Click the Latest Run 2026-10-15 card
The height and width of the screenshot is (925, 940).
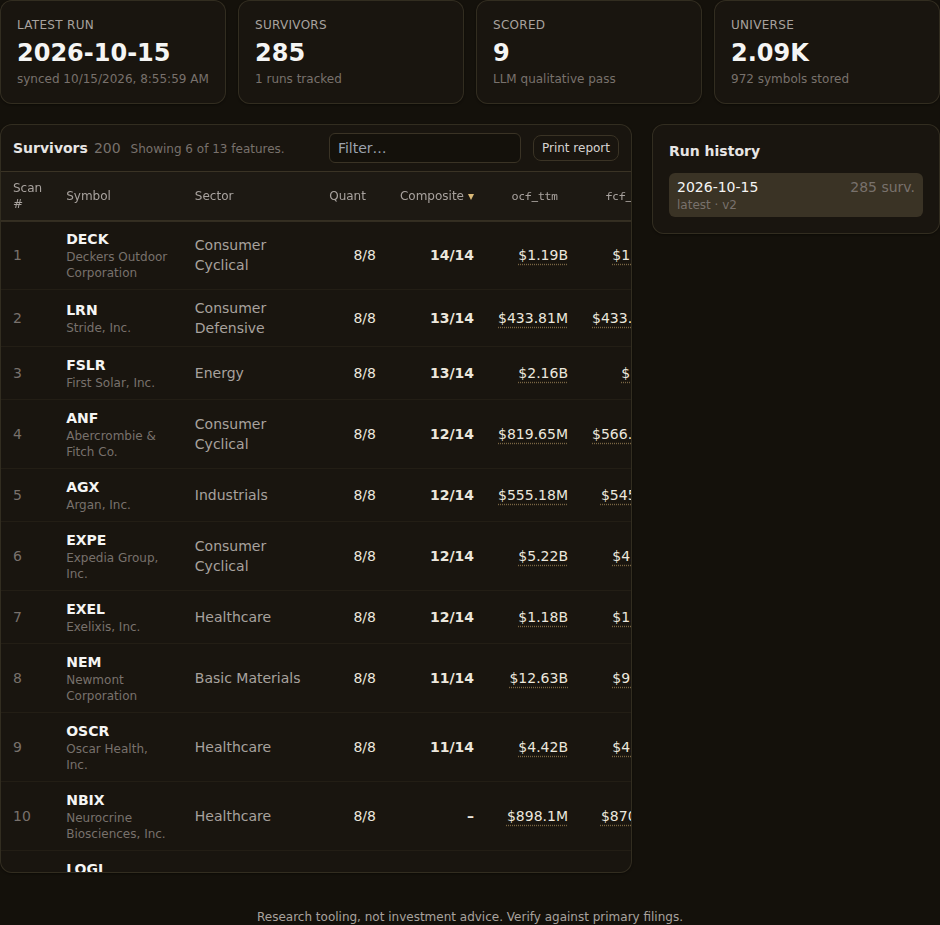pos(113,52)
